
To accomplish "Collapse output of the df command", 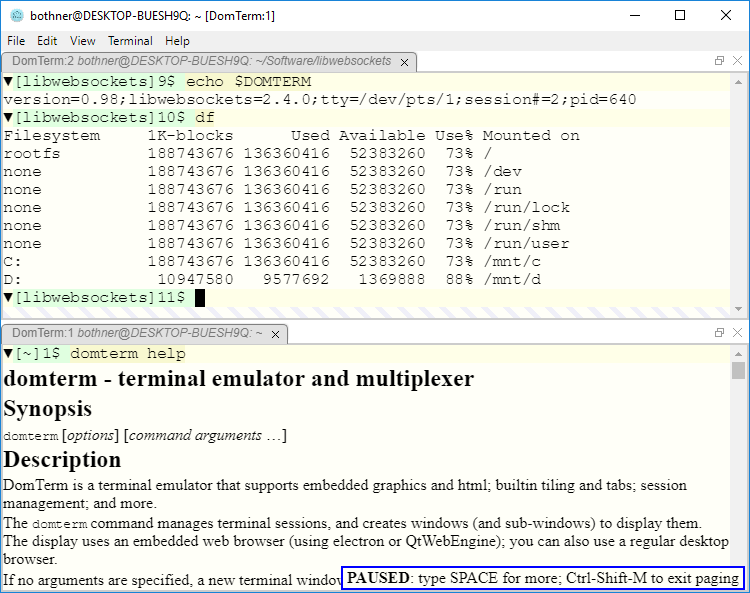I will click(8, 118).
